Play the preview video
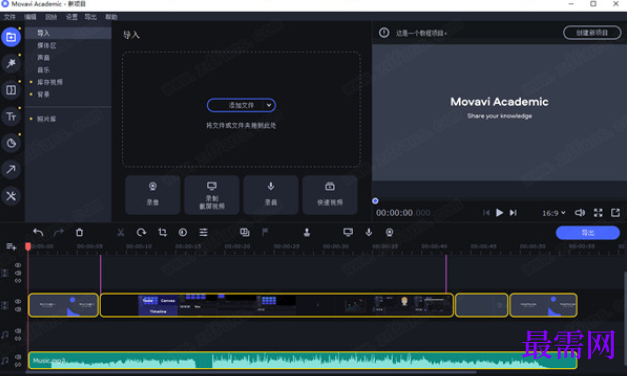 [x=500, y=213]
